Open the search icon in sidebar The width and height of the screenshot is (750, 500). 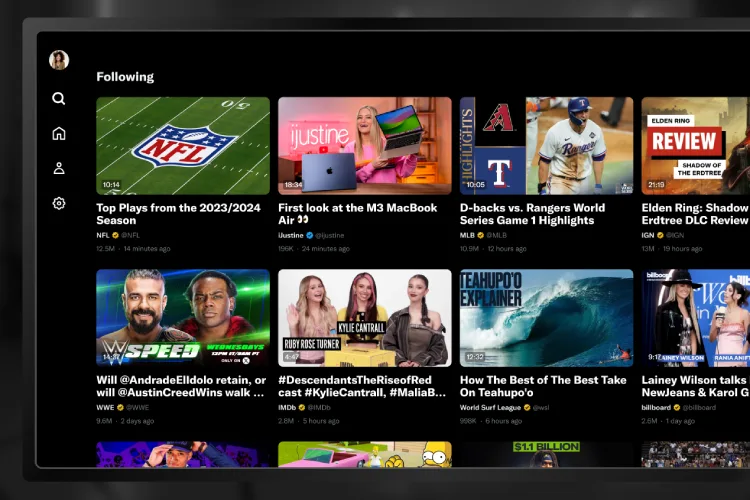[x=59, y=98]
